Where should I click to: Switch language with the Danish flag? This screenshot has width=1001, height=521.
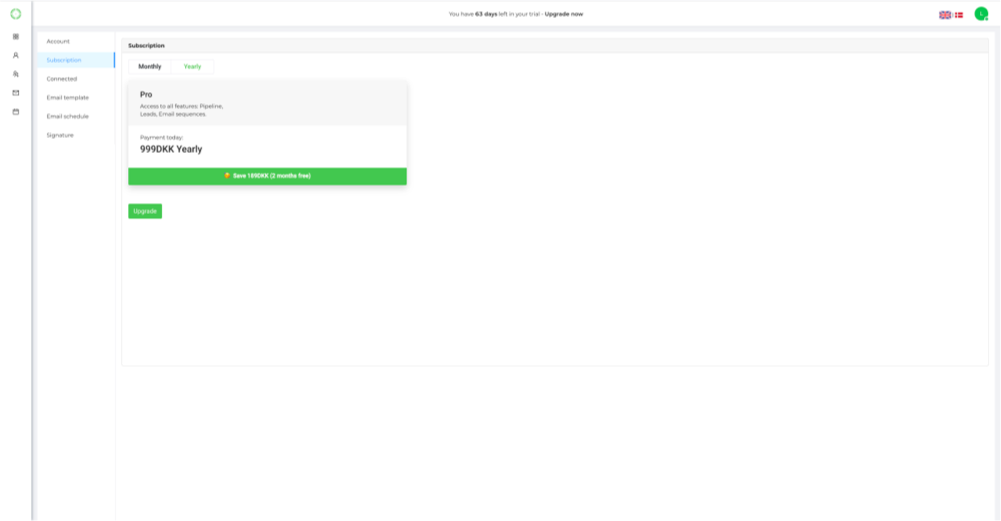959,15
